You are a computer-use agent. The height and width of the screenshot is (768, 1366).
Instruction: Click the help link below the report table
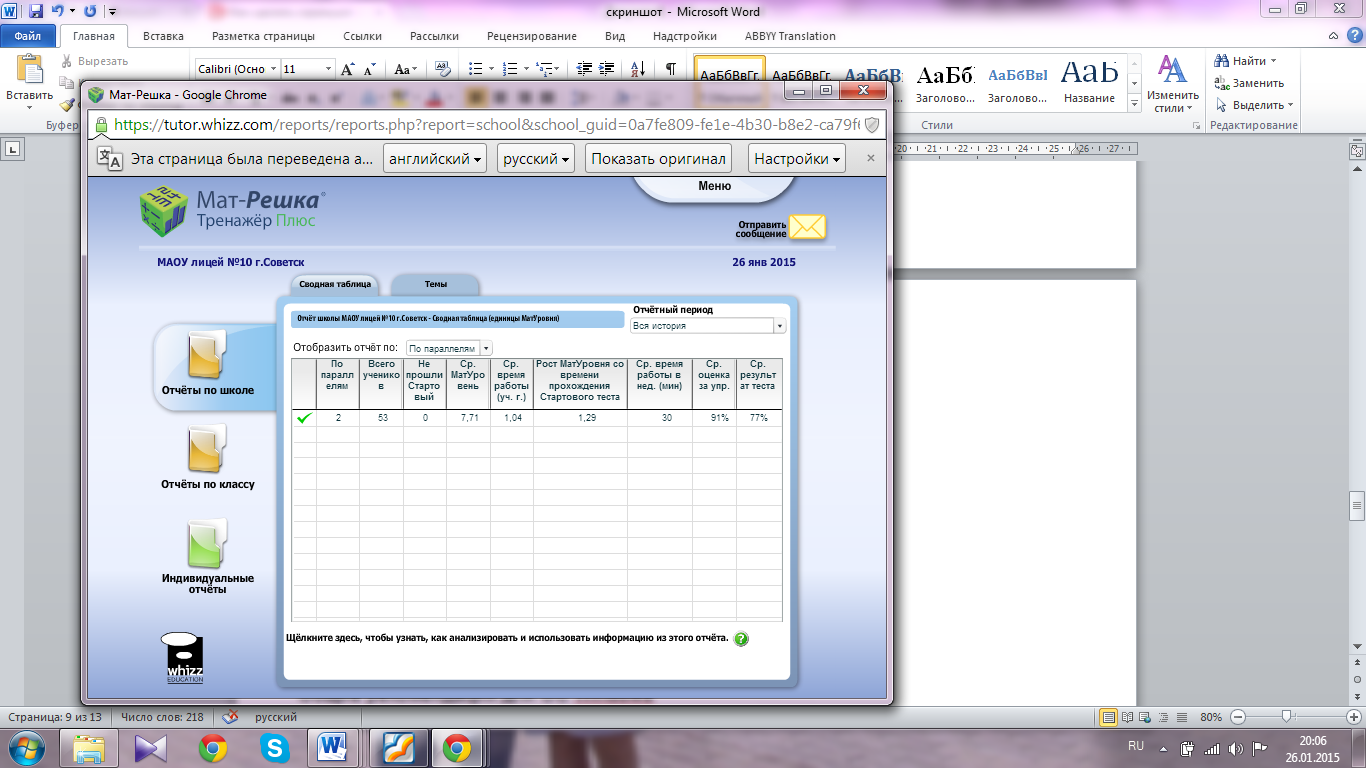(507, 637)
